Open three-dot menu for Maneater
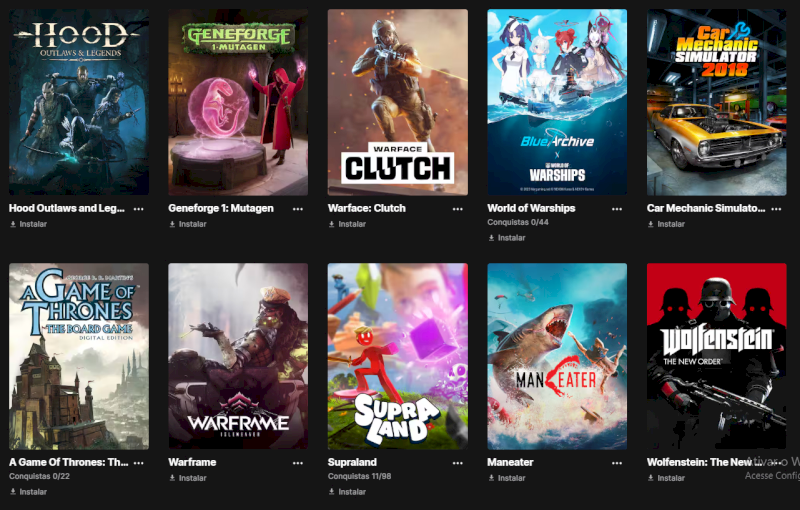 617,463
